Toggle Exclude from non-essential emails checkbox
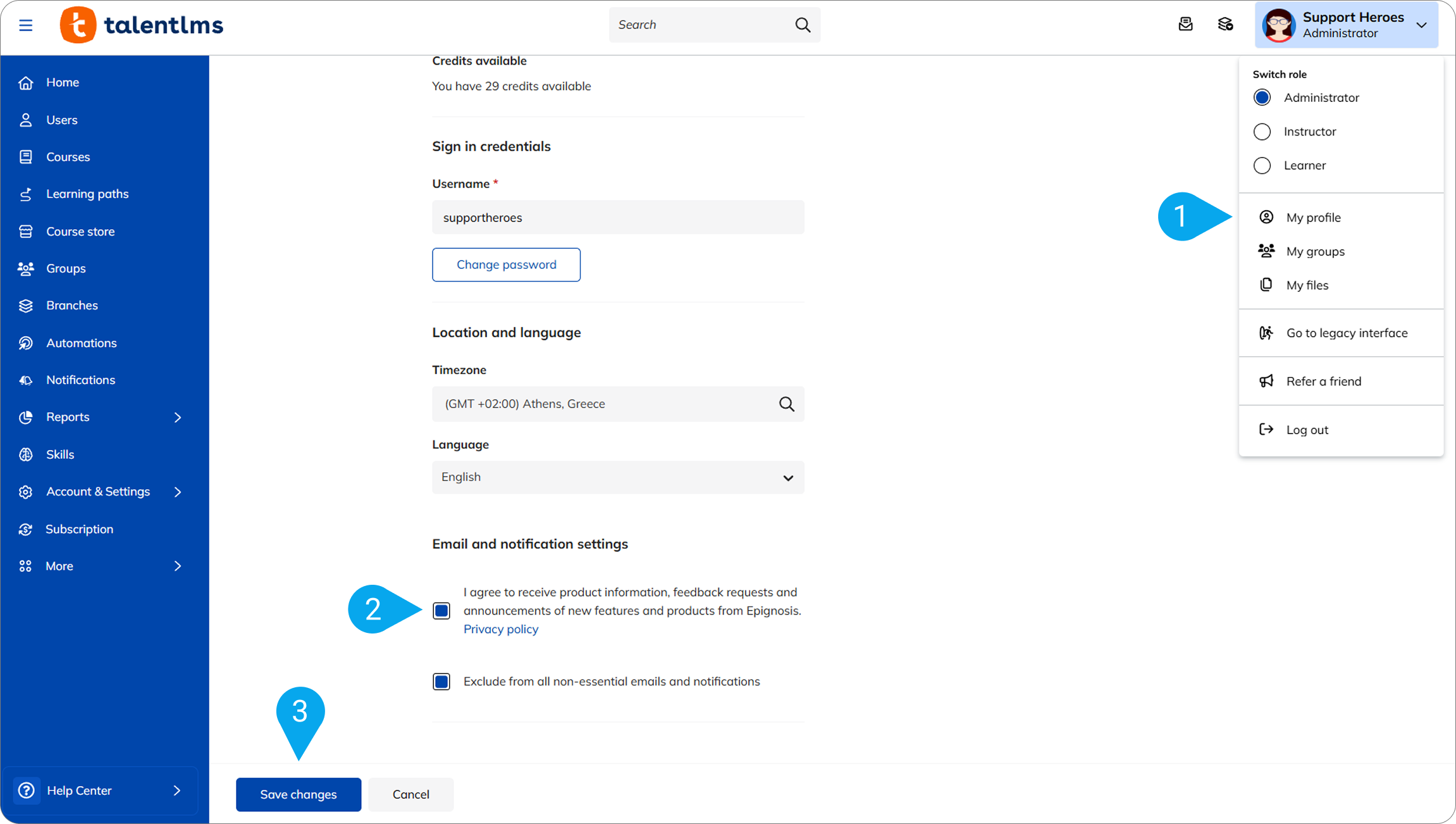 tap(441, 682)
